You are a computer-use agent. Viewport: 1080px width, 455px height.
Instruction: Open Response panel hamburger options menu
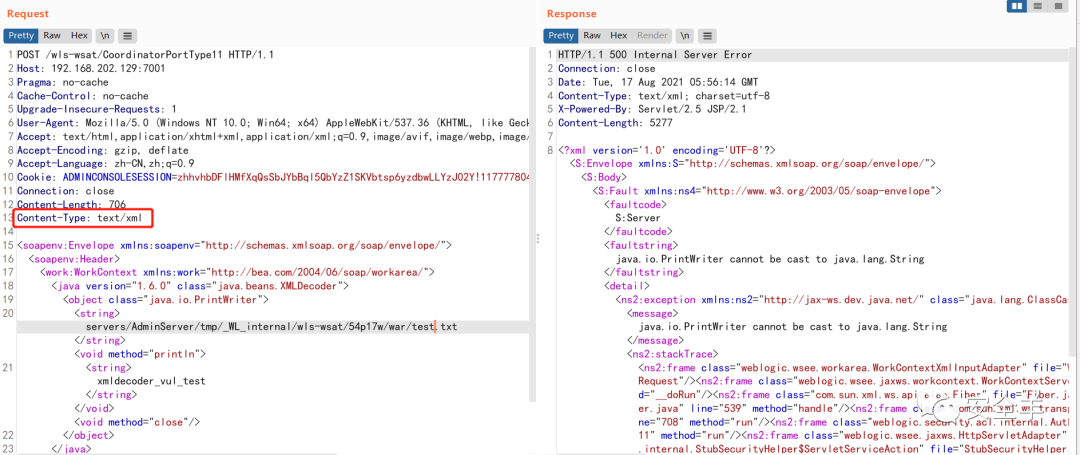pos(708,36)
